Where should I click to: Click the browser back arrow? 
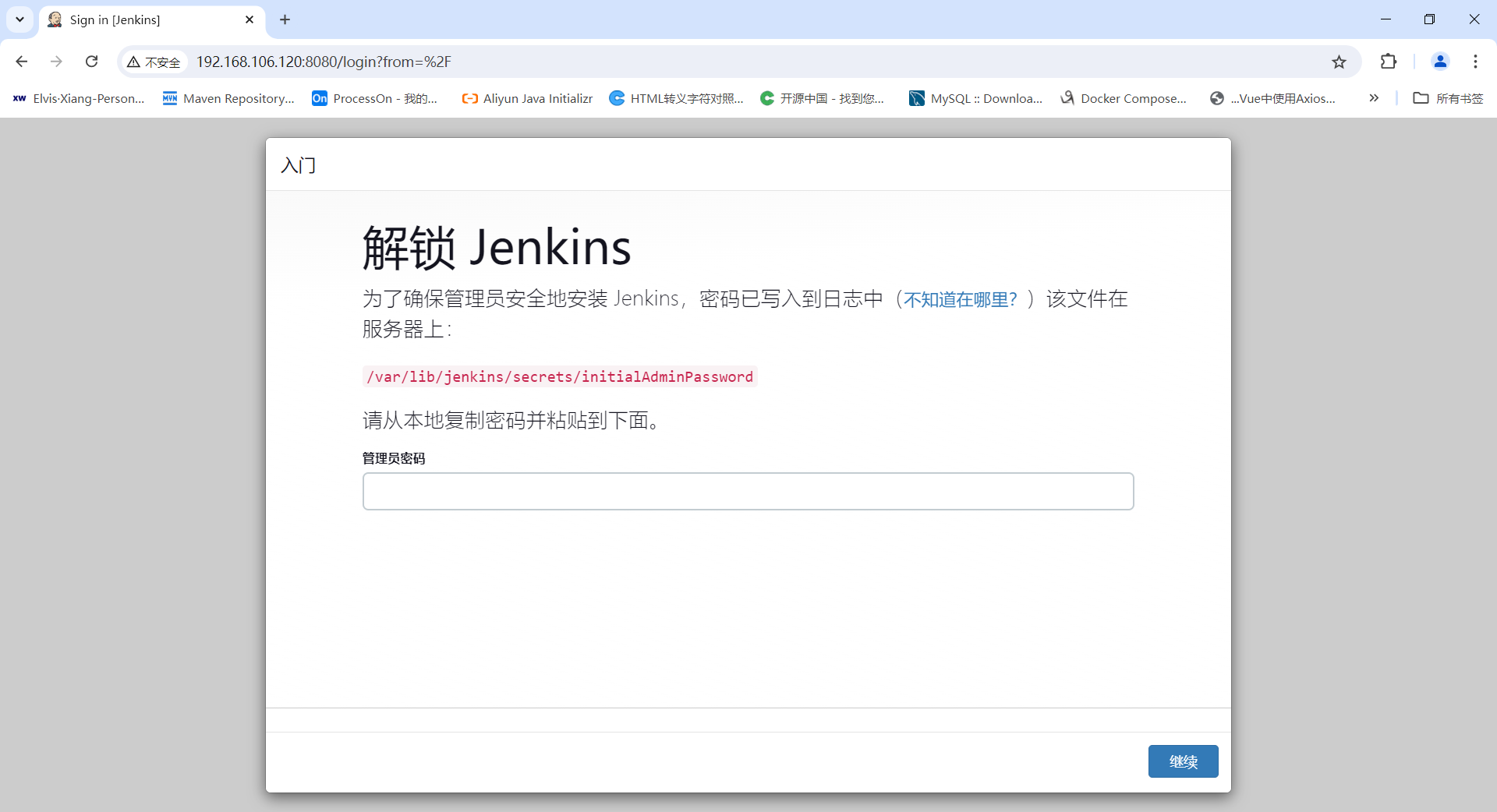22,62
